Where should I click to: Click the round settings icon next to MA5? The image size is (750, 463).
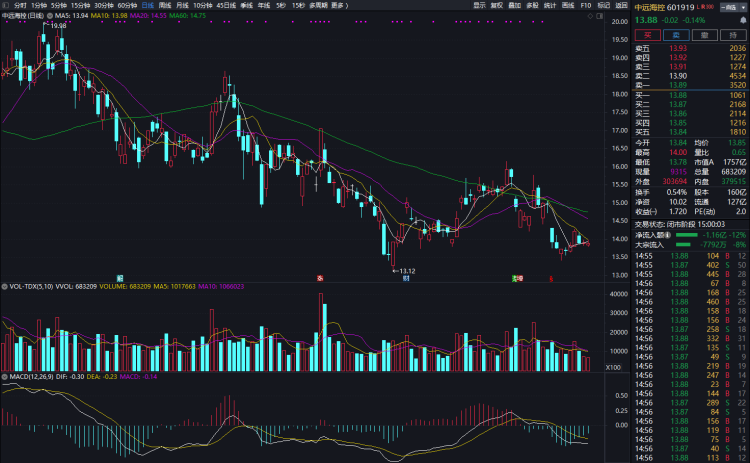coord(50,17)
